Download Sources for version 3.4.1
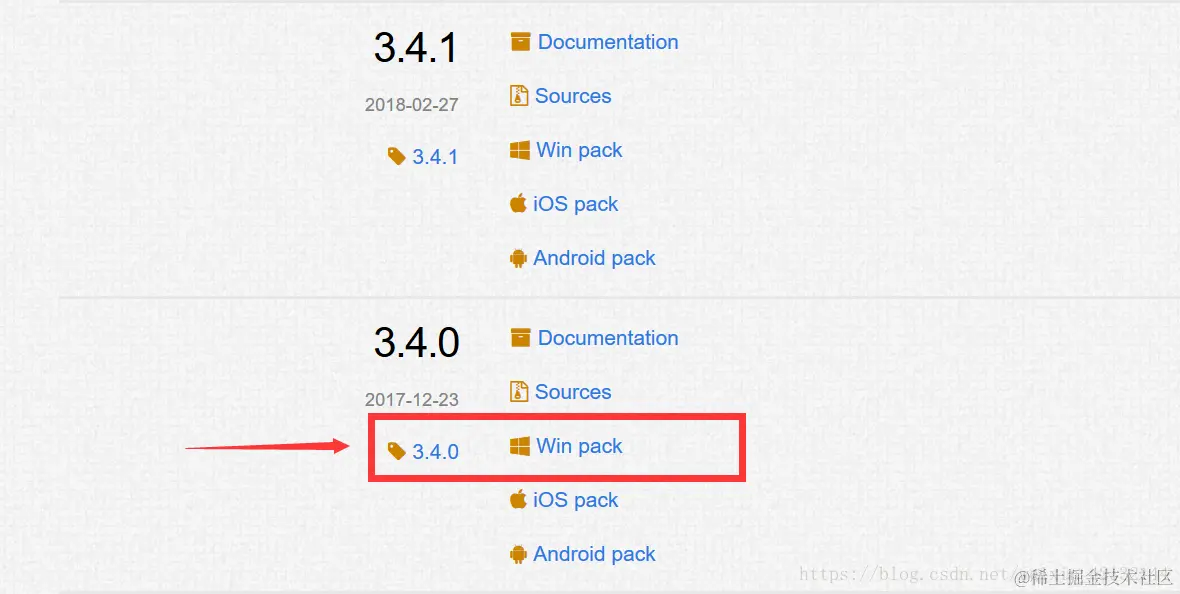This screenshot has height=594, width=1180. tap(573, 96)
